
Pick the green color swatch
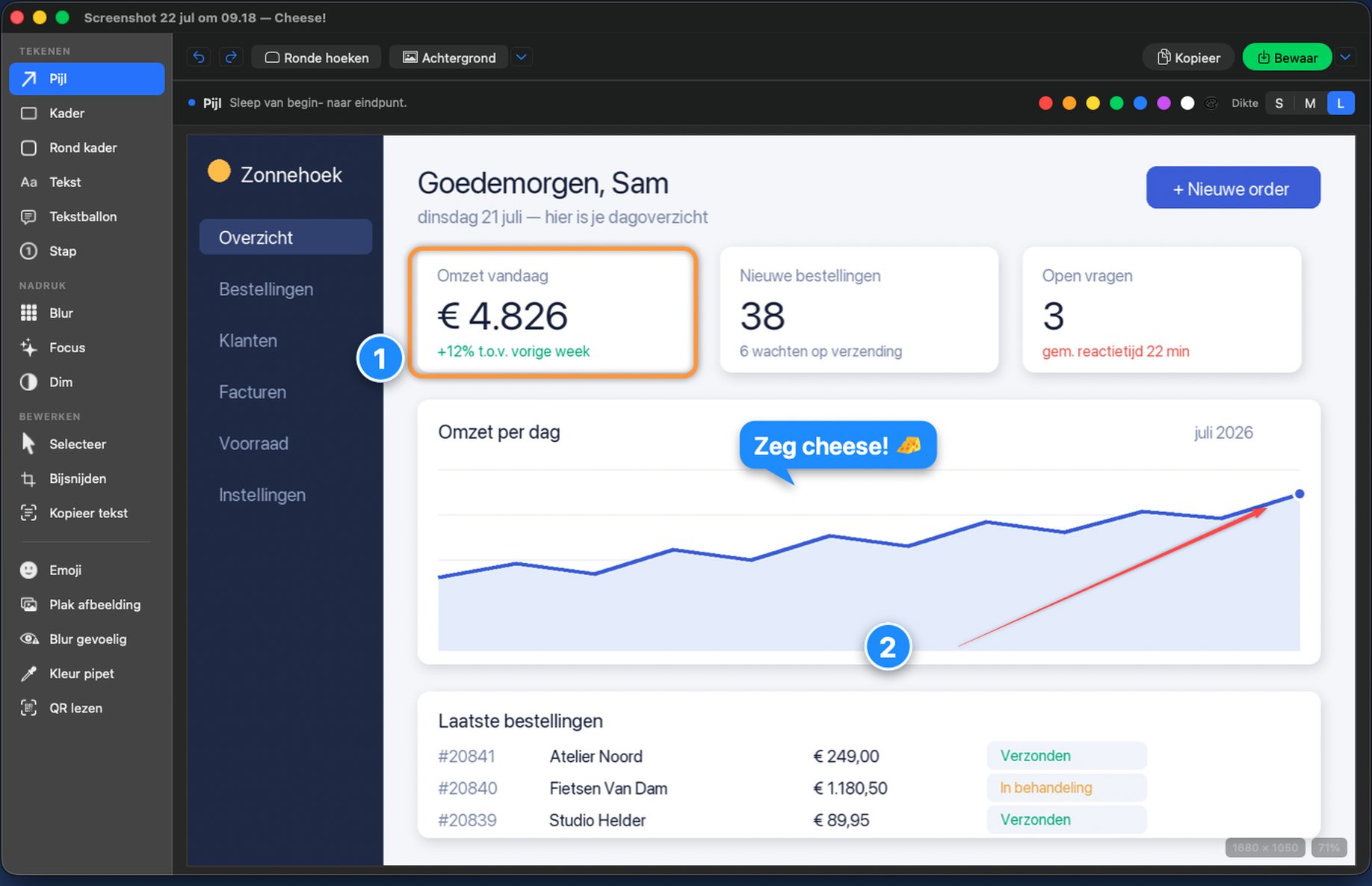(1116, 103)
